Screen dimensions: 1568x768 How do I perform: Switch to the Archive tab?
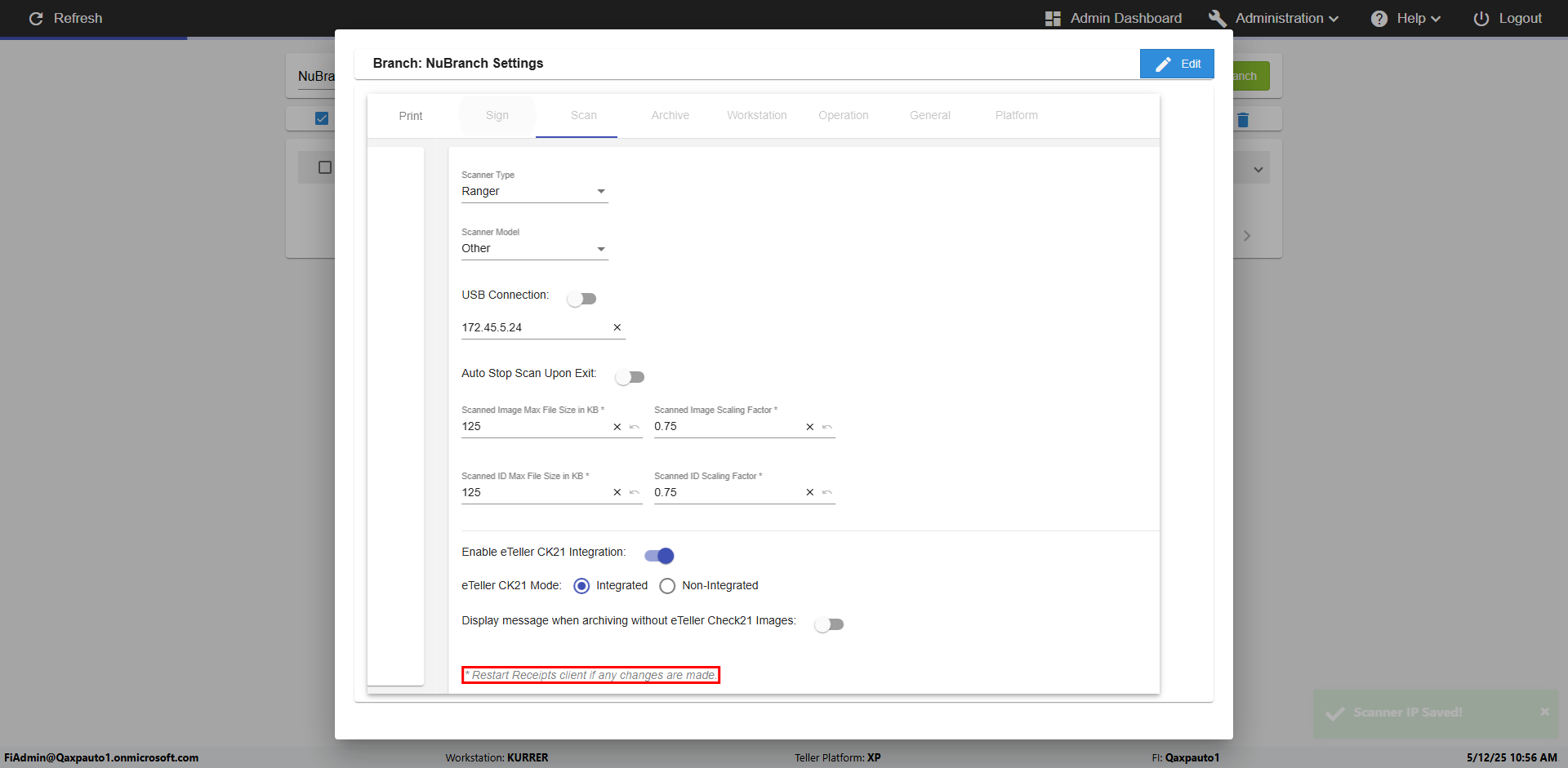(670, 115)
